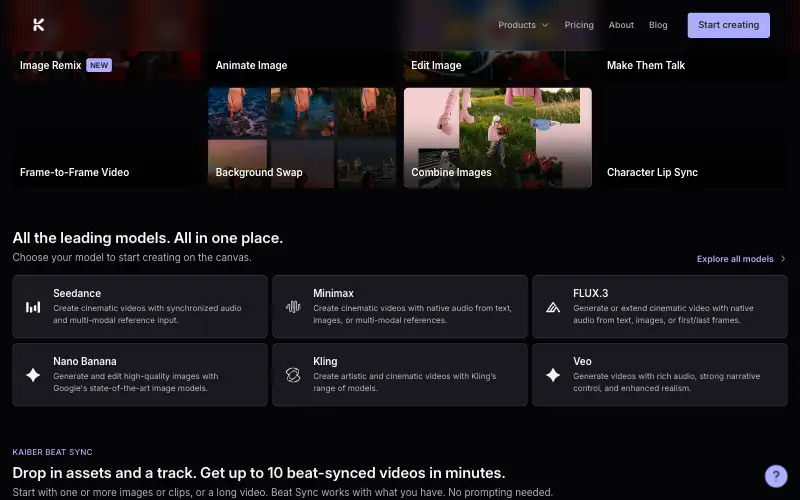Open the Image Remix tool tile
The width and height of the screenshot is (800, 500).
pyautogui.click(x=107, y=65)
